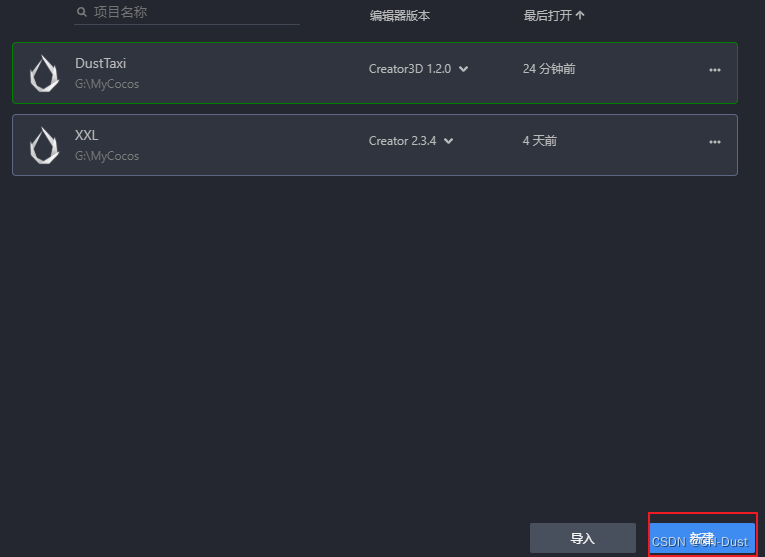Click the DustTaxi project Cocos logo
This screenshot has width=765, height=557.
point(44,73)
